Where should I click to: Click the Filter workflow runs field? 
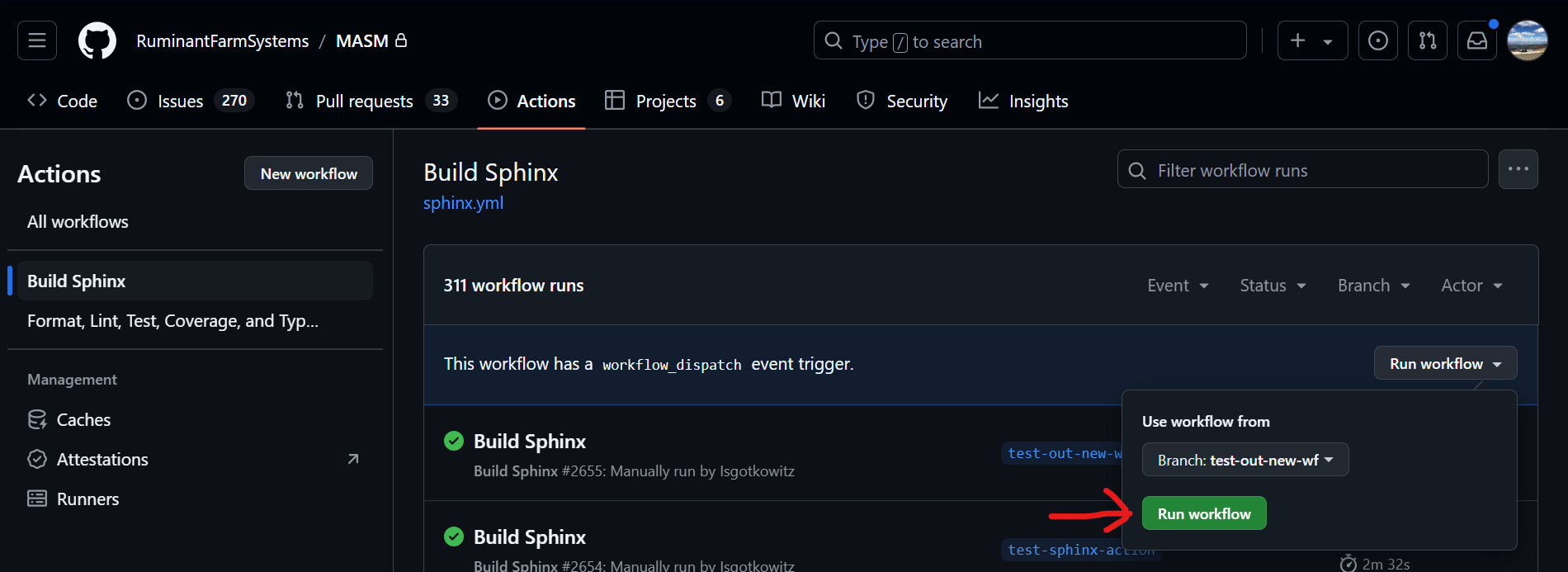point(1303,170)
